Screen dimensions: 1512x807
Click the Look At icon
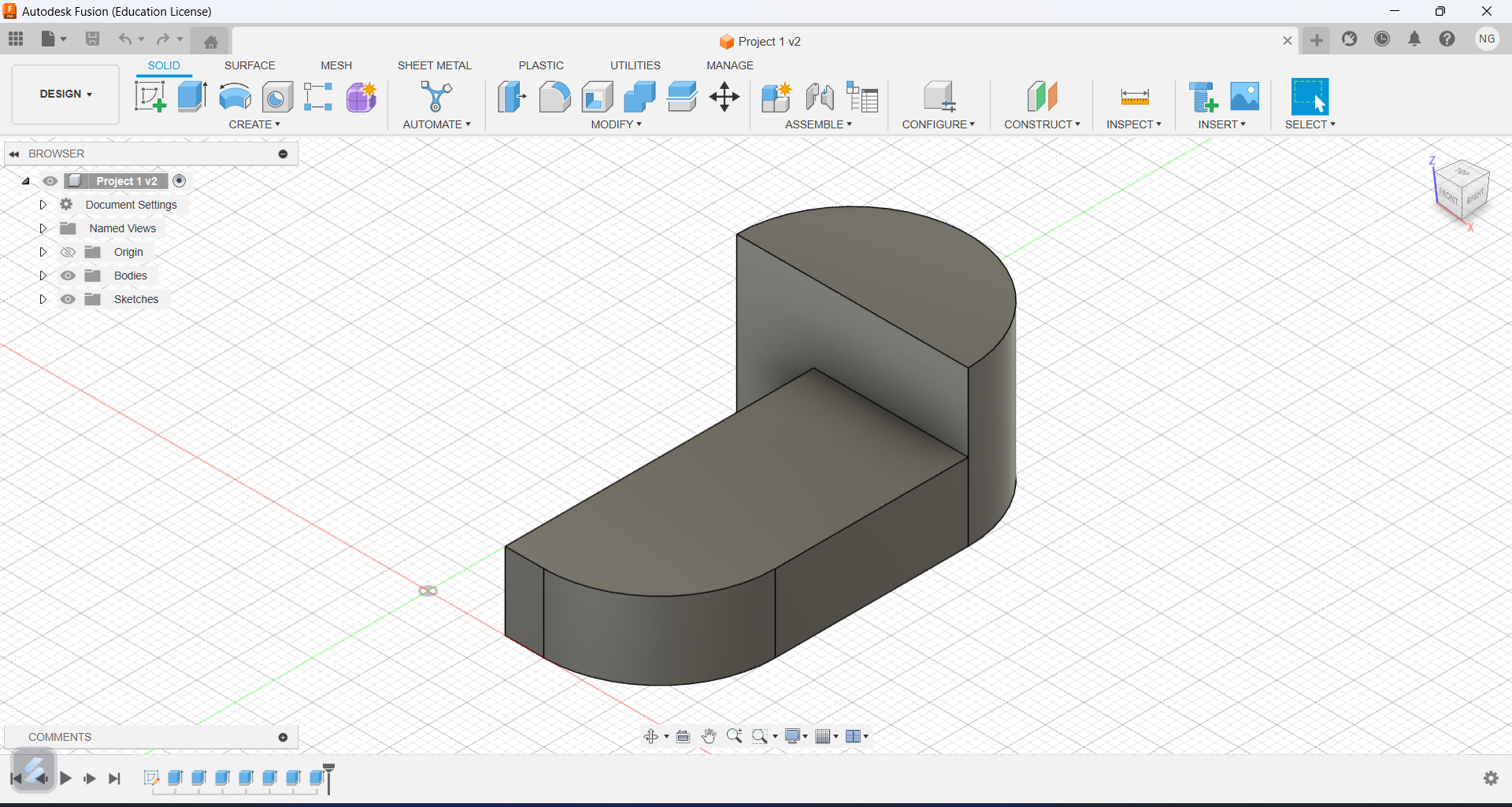[x=683, y=736]
